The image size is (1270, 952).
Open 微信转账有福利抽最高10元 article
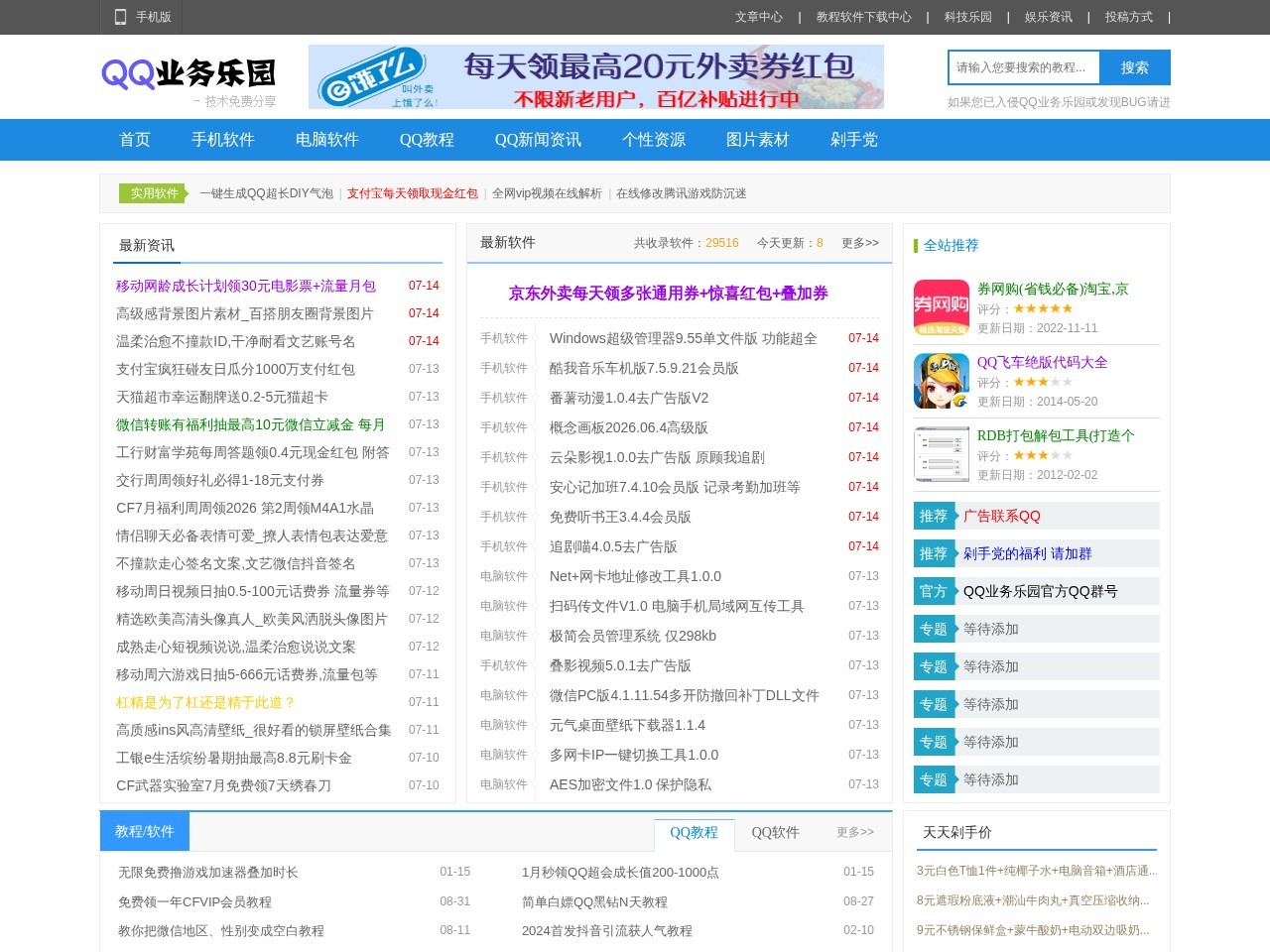(251, 424)
